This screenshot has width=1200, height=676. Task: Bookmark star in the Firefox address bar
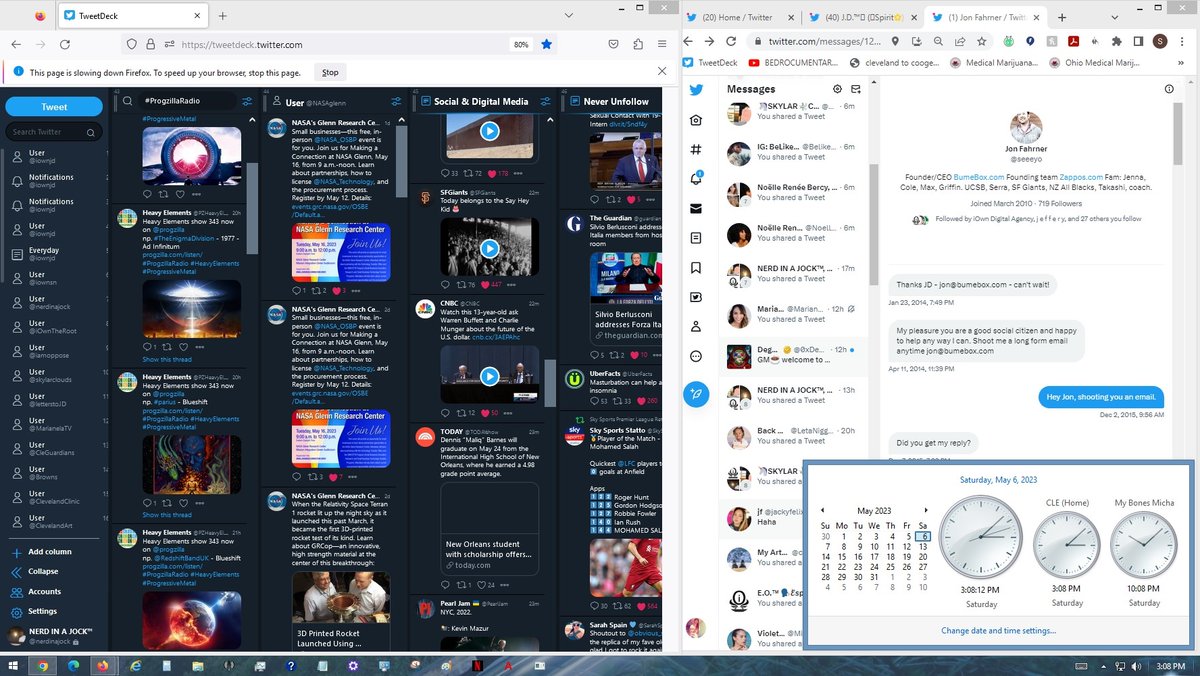point(547,44)
